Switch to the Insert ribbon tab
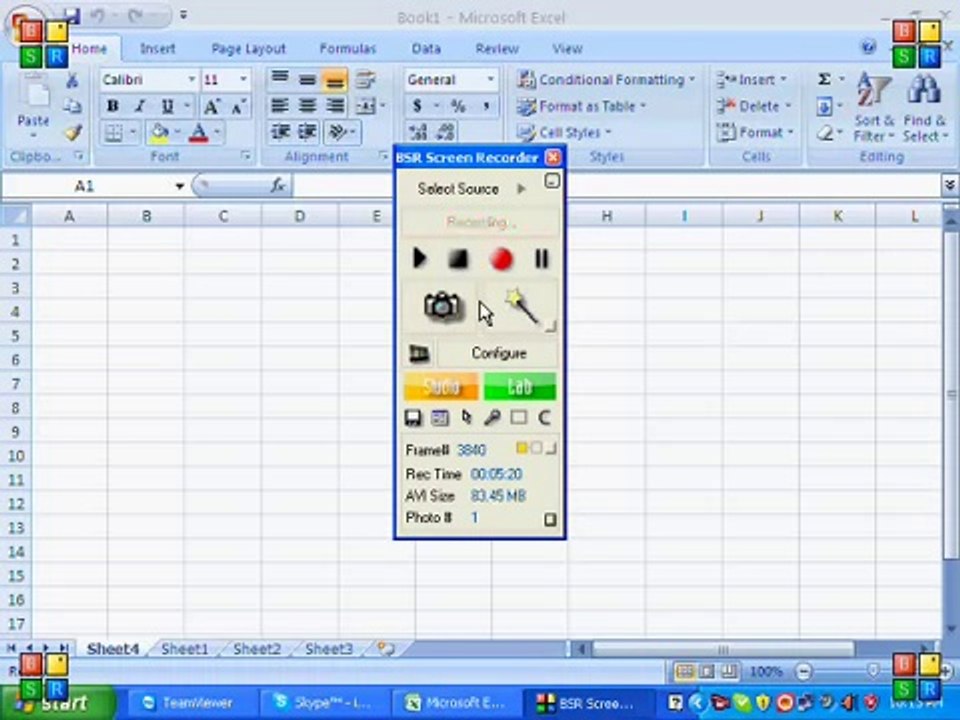The height and width of the screenshot is (720, 960). point(157,48)
